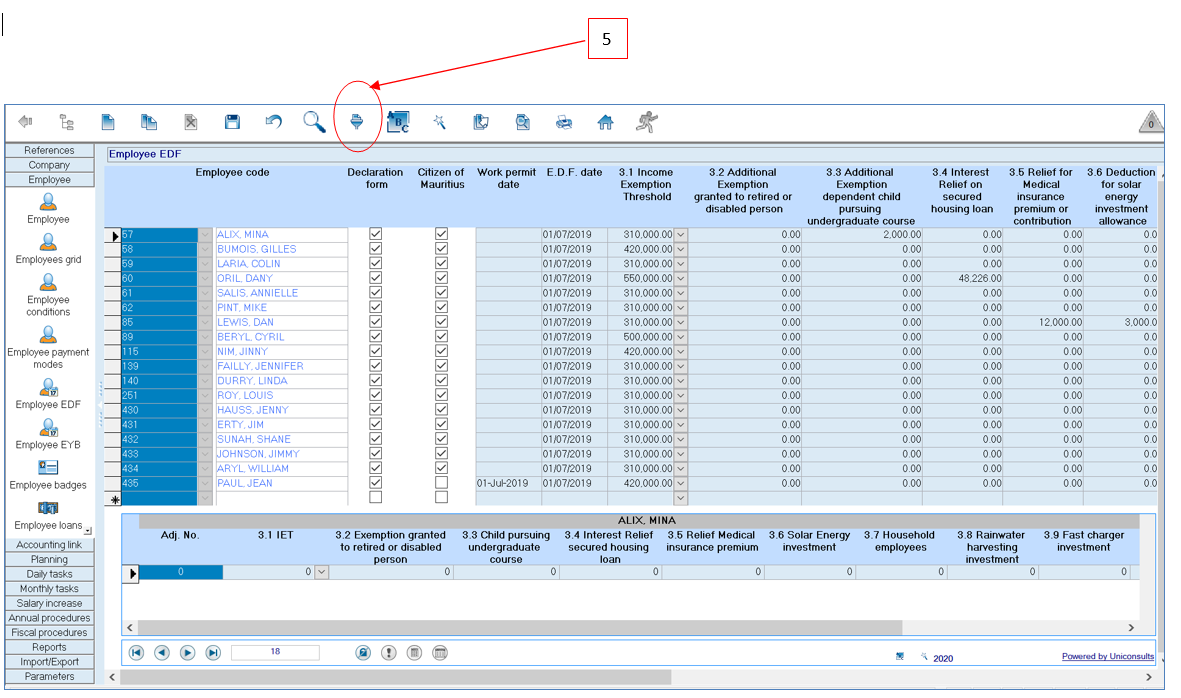
Task: Open the Company menu section
Action: 50,165
